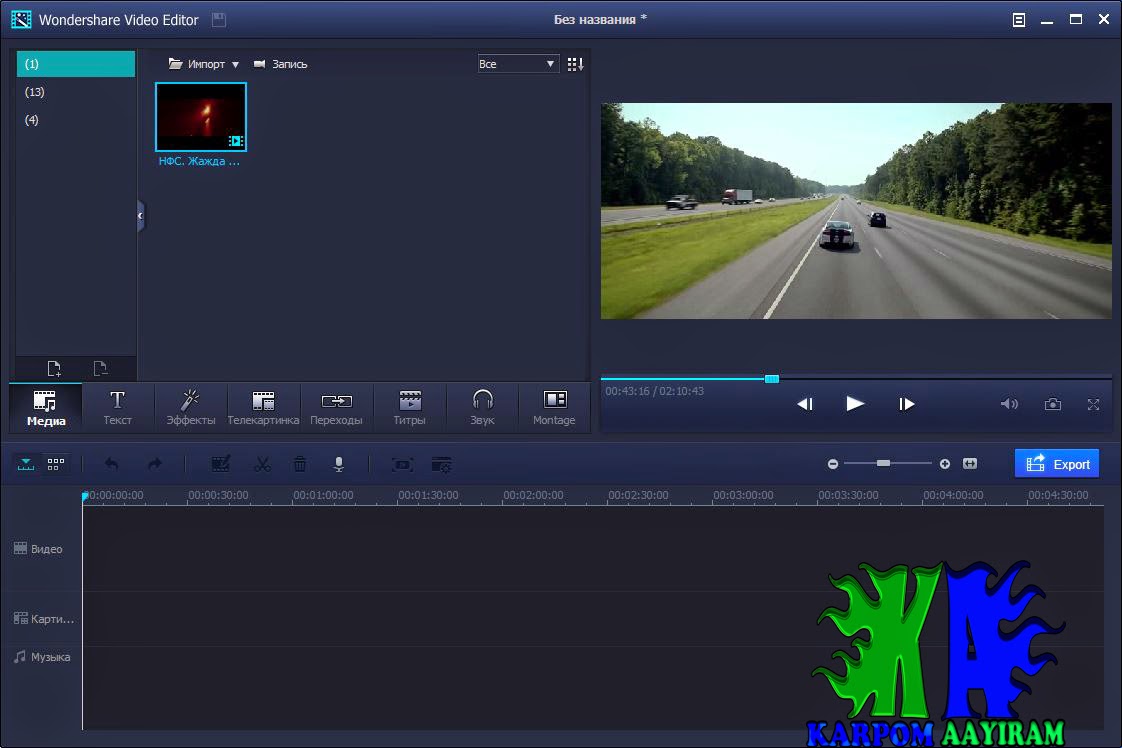1122x748 pixels.
Task: Click the Undo arrow icon
Action: click(x=112, y=463)
